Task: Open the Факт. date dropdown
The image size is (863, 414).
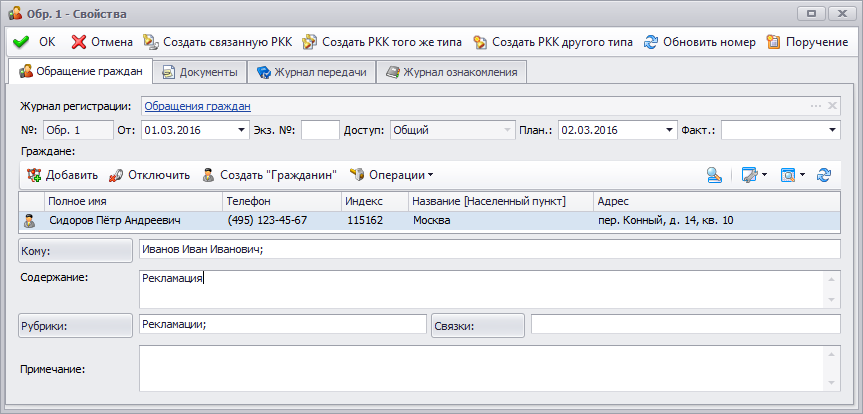Action: (832, 130)
